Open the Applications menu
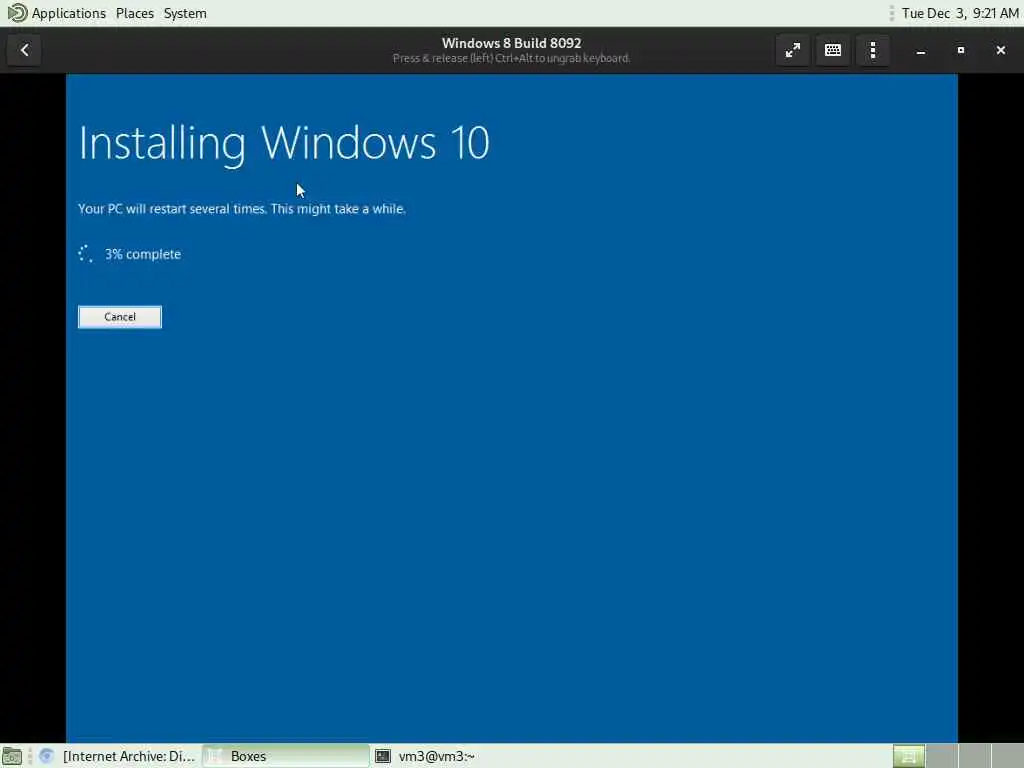 pos(69,13)
